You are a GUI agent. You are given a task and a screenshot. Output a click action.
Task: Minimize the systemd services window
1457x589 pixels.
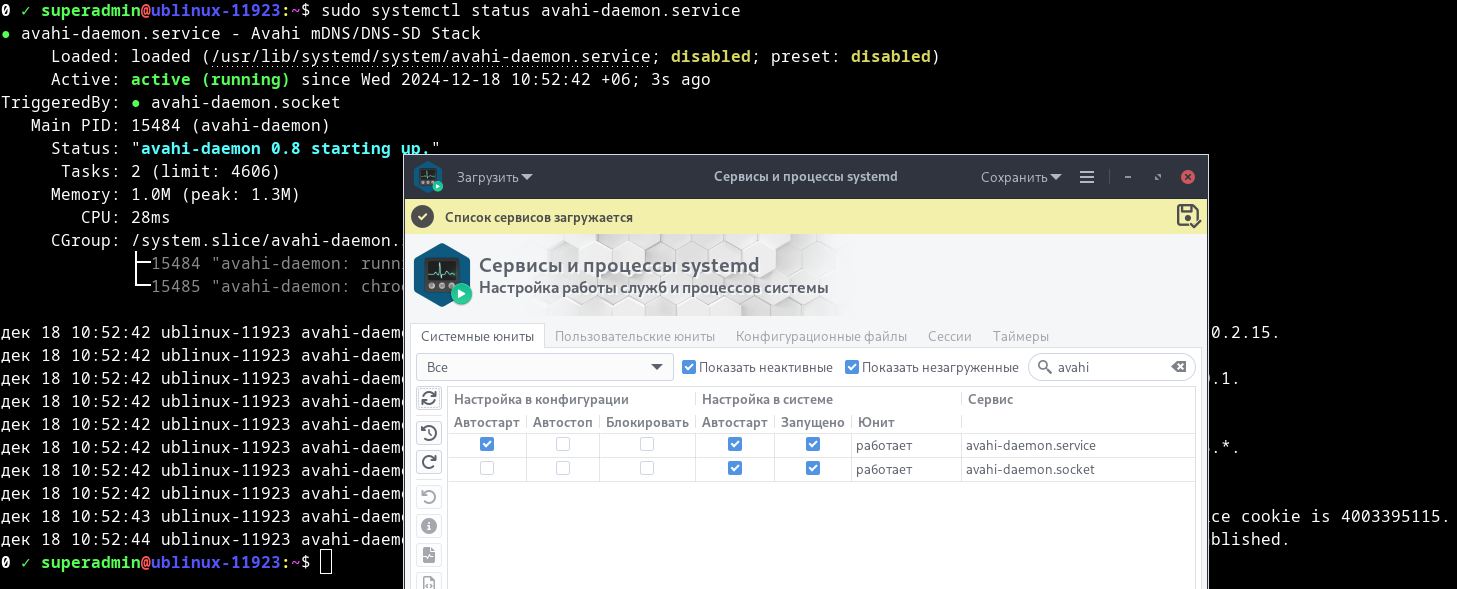point(1128,177)
